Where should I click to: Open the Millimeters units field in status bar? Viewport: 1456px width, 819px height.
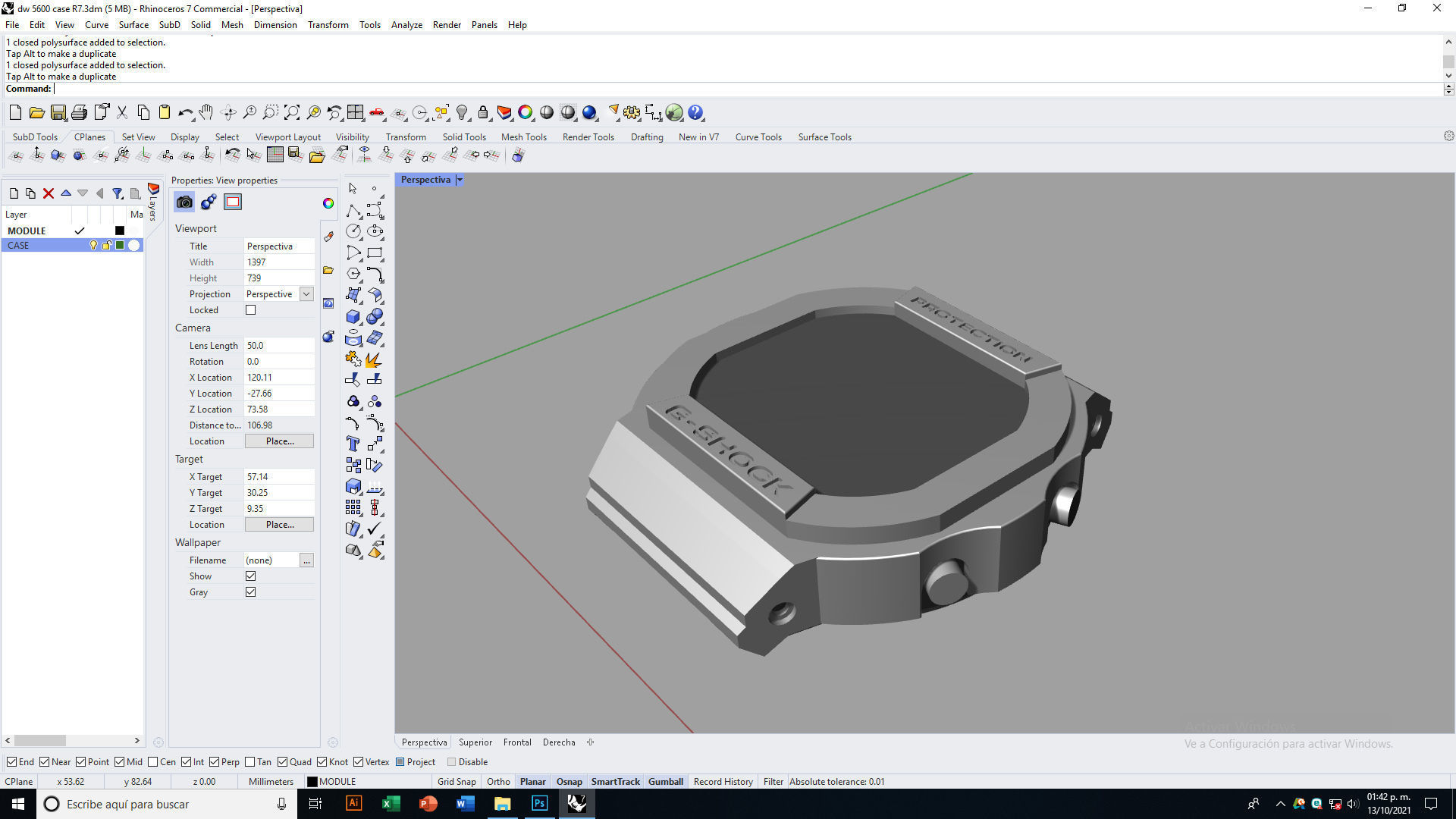pos(271,782)
